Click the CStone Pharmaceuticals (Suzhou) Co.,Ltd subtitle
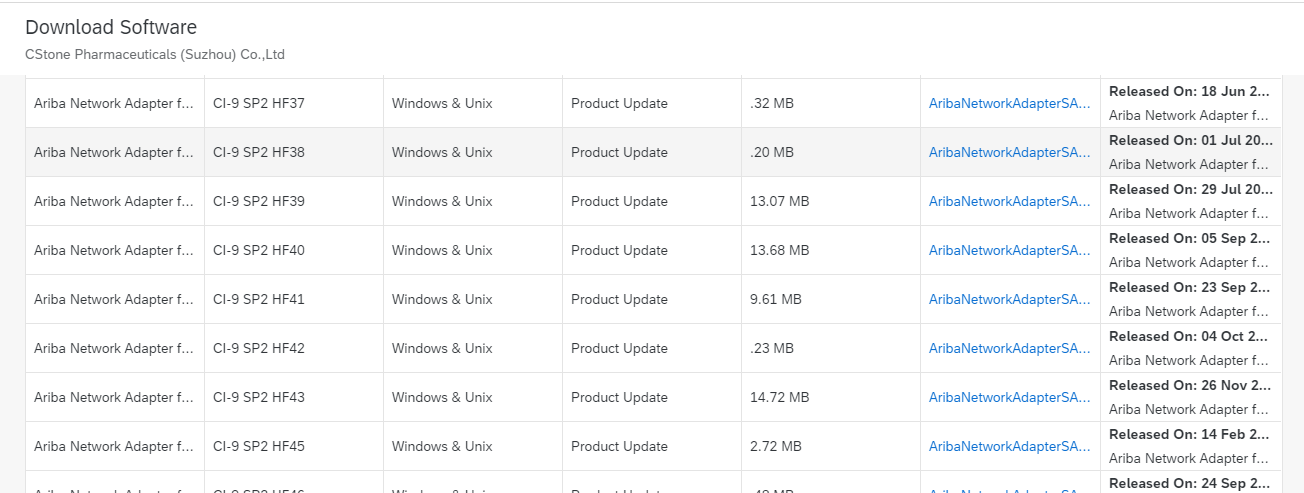The width and height of the screenshot is (1304, 493). [155, 55]
